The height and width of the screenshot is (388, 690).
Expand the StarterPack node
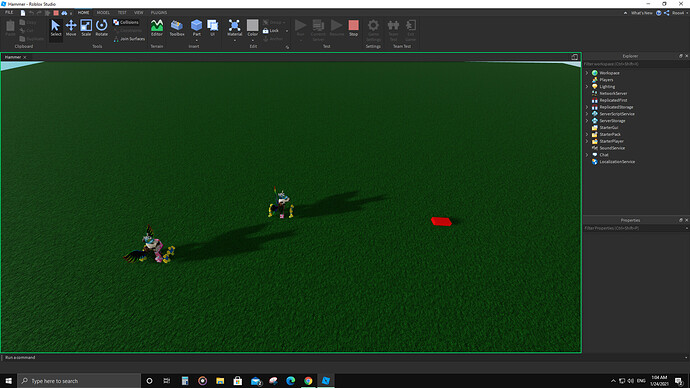point(587,134)
